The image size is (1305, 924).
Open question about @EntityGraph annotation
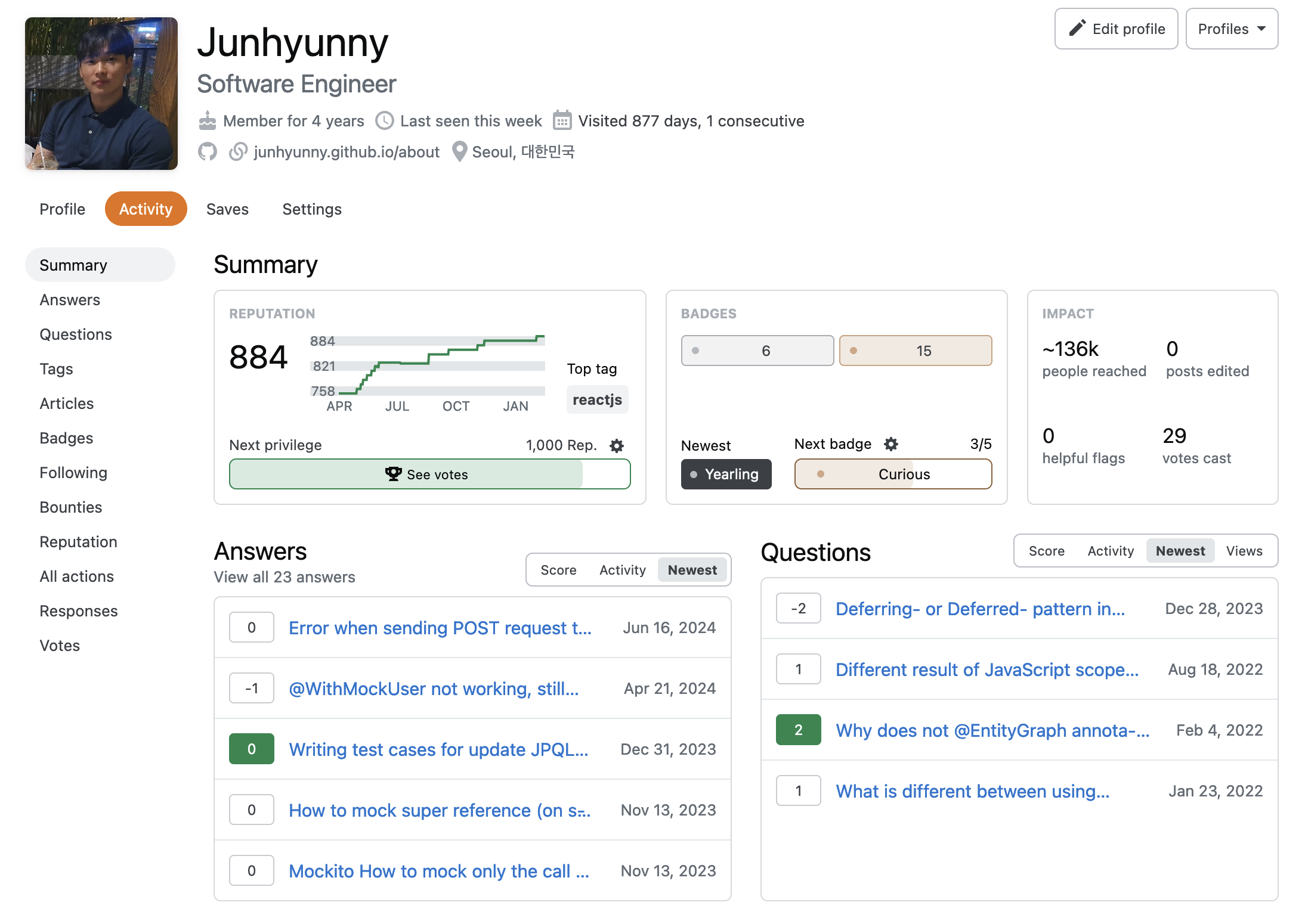click(x=992, y=730)
